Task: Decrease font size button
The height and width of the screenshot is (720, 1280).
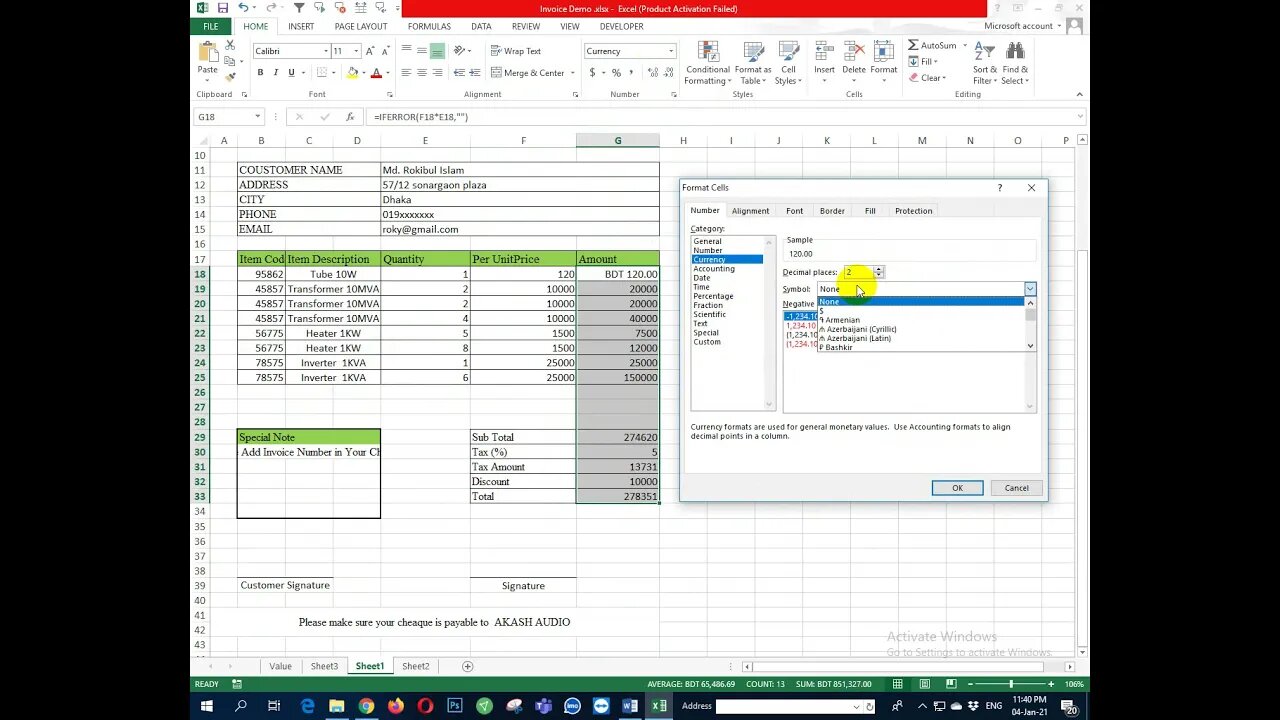Action: [385, 51]
